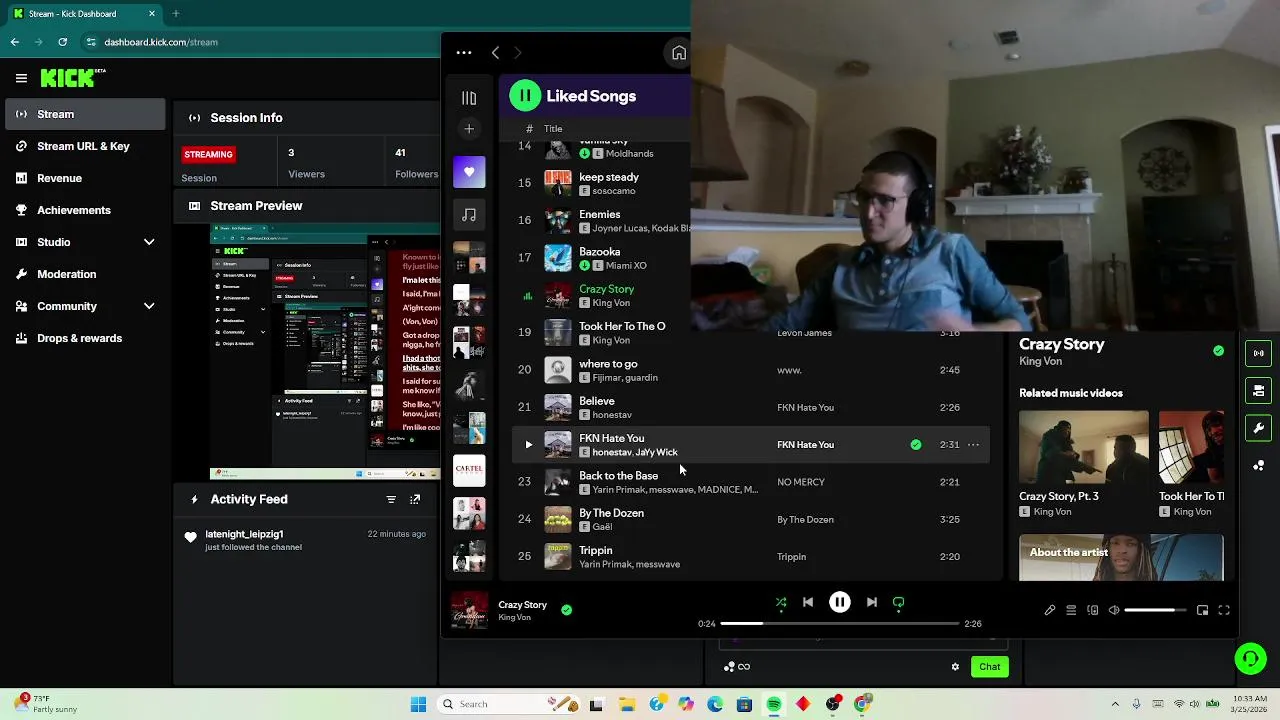
Task: Open a new browser tab
Action: (175, 14)
